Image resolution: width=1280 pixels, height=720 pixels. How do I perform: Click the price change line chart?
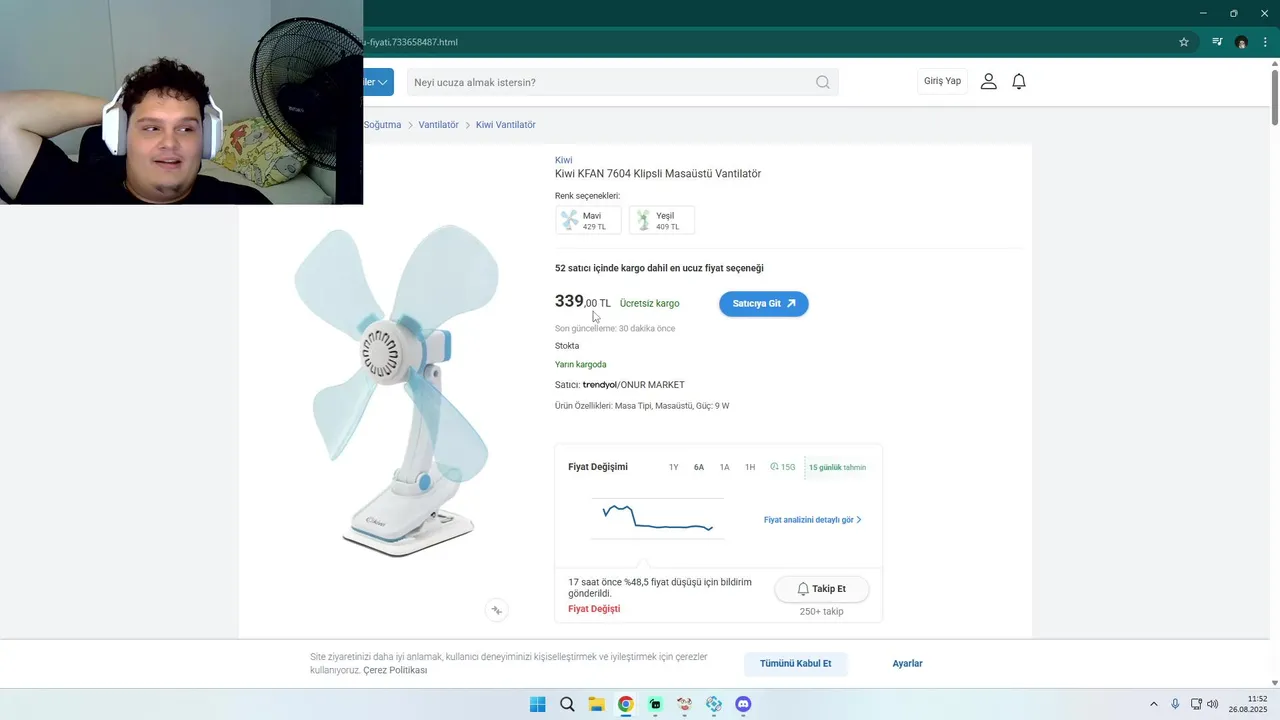tap(657, 519)
